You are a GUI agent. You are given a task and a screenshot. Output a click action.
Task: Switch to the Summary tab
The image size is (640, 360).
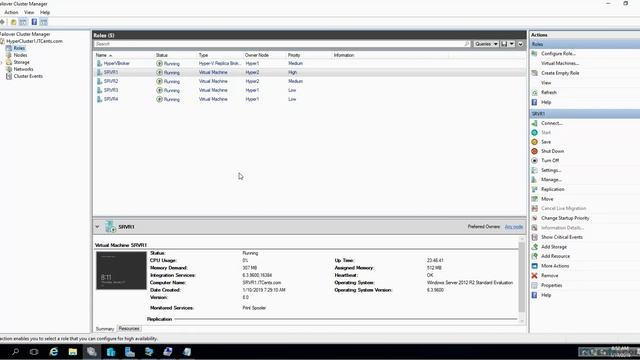pyautogui.click(x=105, y=329)
